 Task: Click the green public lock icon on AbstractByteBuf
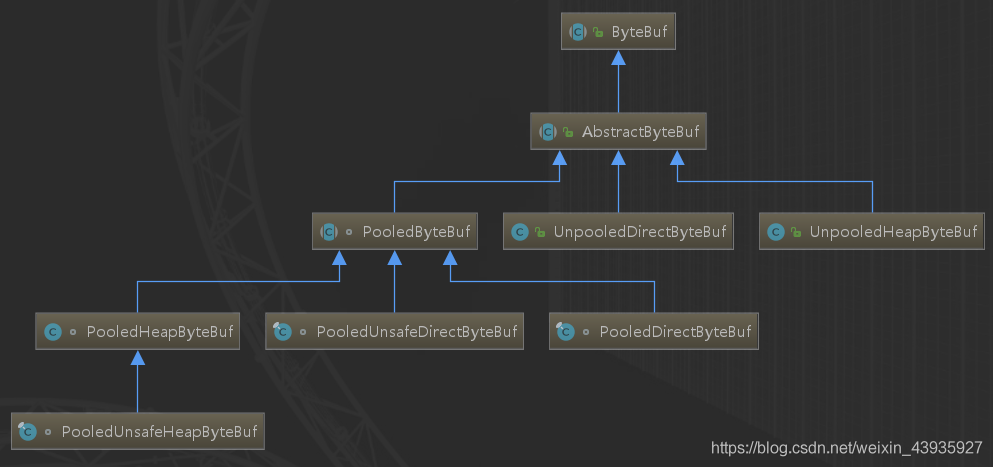point(568,131)
